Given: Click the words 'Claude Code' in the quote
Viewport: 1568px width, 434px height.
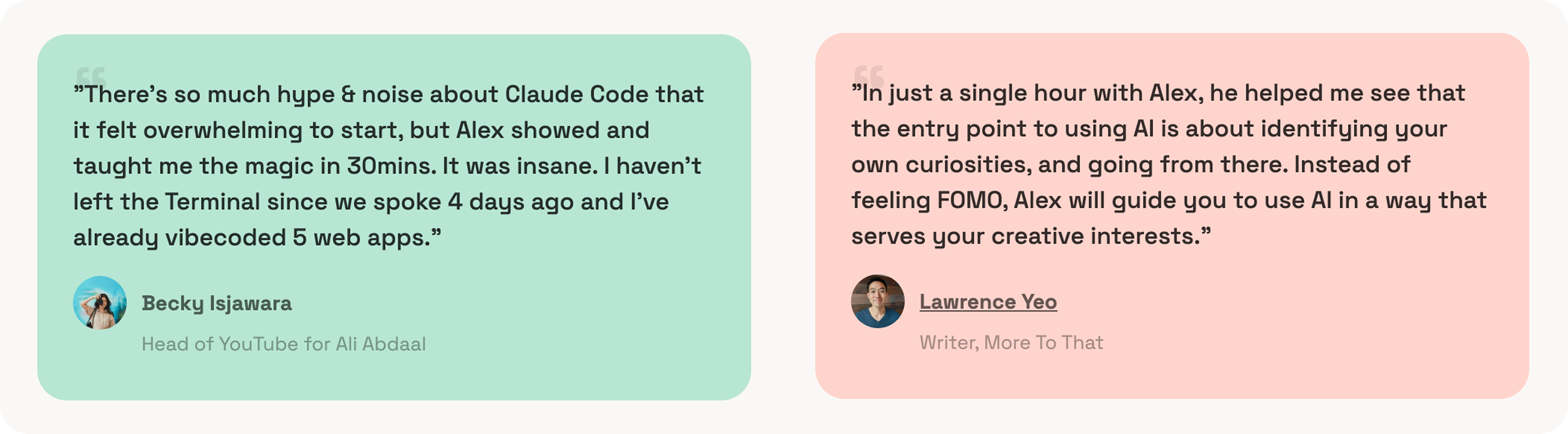Looking at the screenshot, I should pyautogui.click(x=576, y=94).
